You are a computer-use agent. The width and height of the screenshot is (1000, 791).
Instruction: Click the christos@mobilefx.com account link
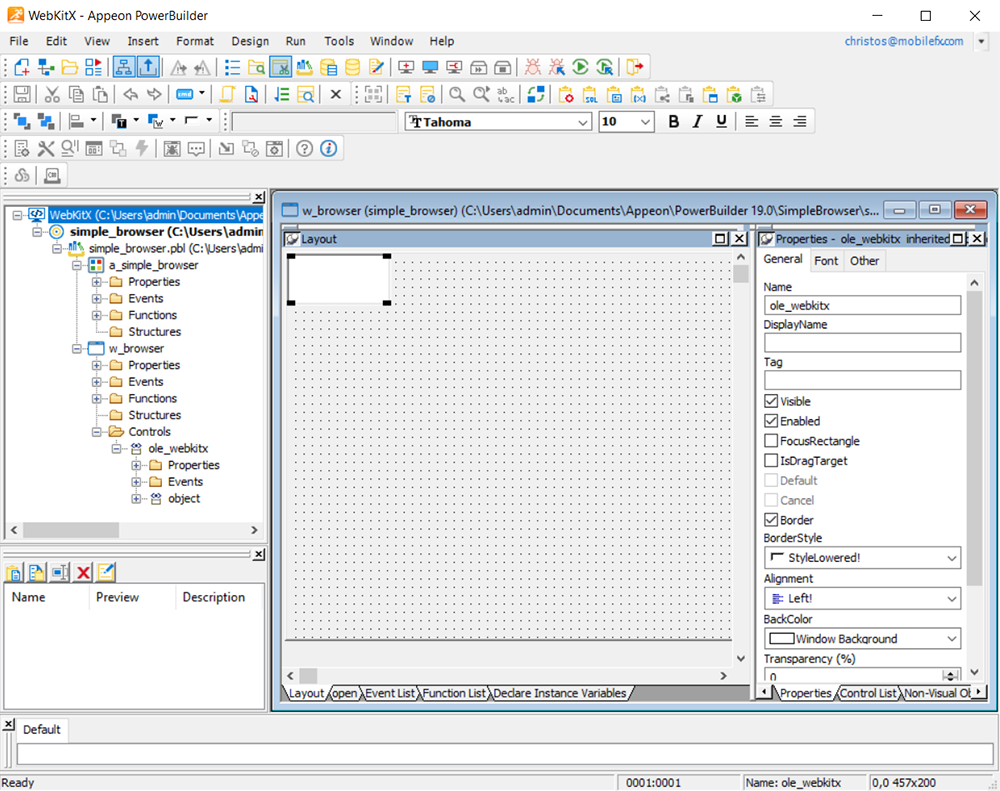(x=904, y=41)
